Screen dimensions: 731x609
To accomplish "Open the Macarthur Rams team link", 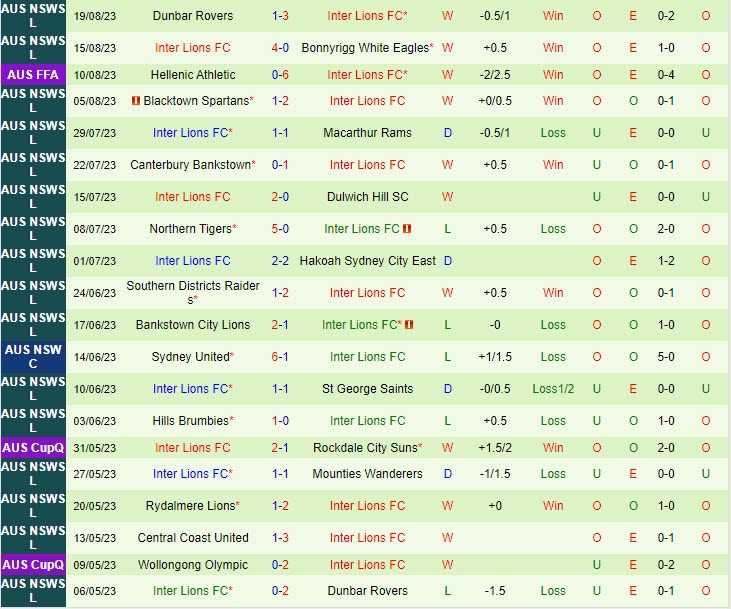I will (x=367, y=133).
